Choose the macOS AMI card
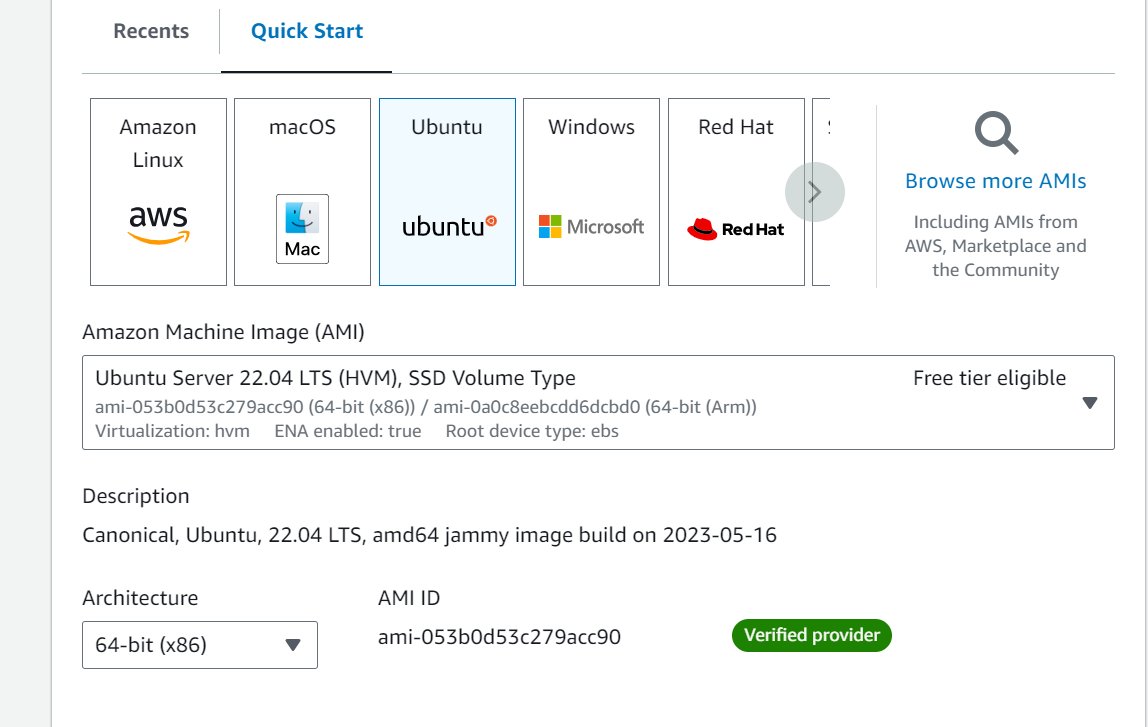Viewport: 1148px width, 727px height. tap(302, 192)
